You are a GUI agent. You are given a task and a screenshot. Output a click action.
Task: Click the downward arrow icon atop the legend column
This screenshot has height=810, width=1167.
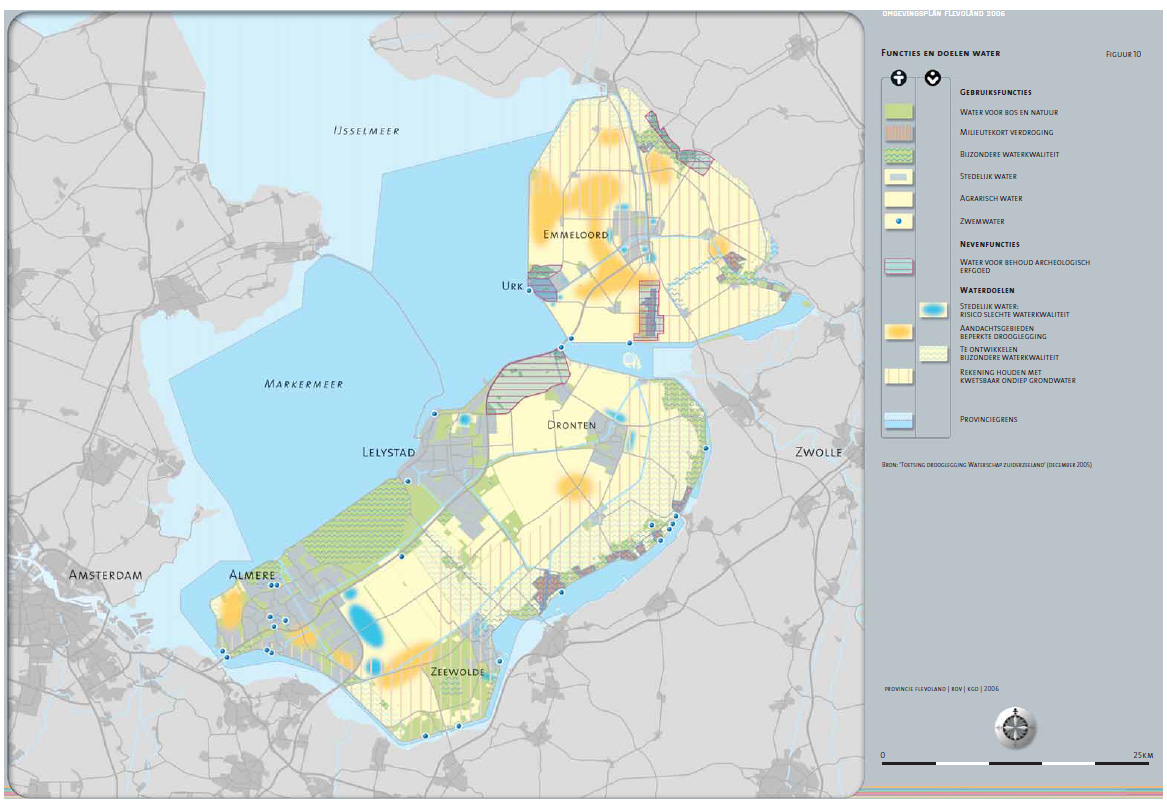click(933, 78)
